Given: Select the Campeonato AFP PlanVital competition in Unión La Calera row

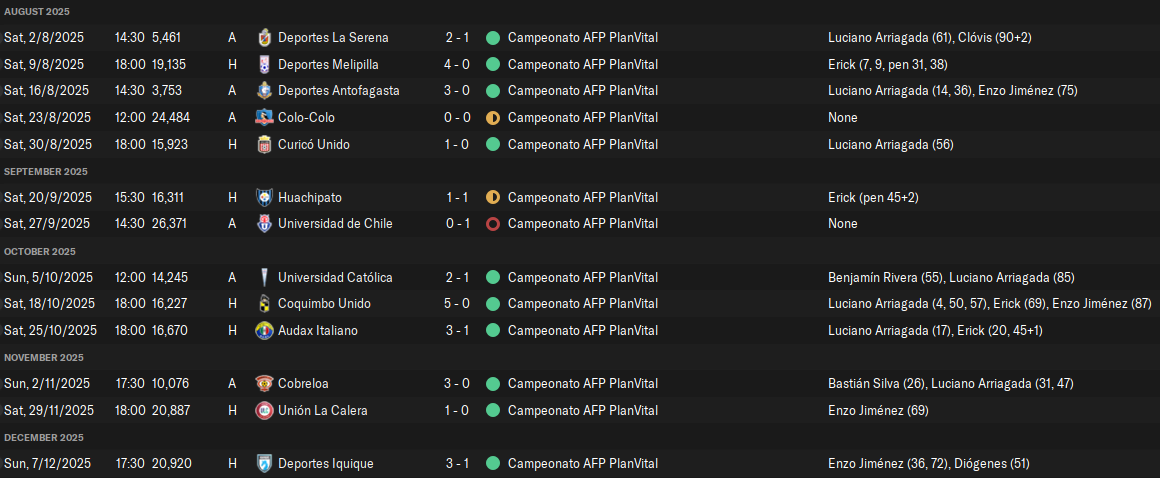Looking at the screenshot, I should 582,410.
